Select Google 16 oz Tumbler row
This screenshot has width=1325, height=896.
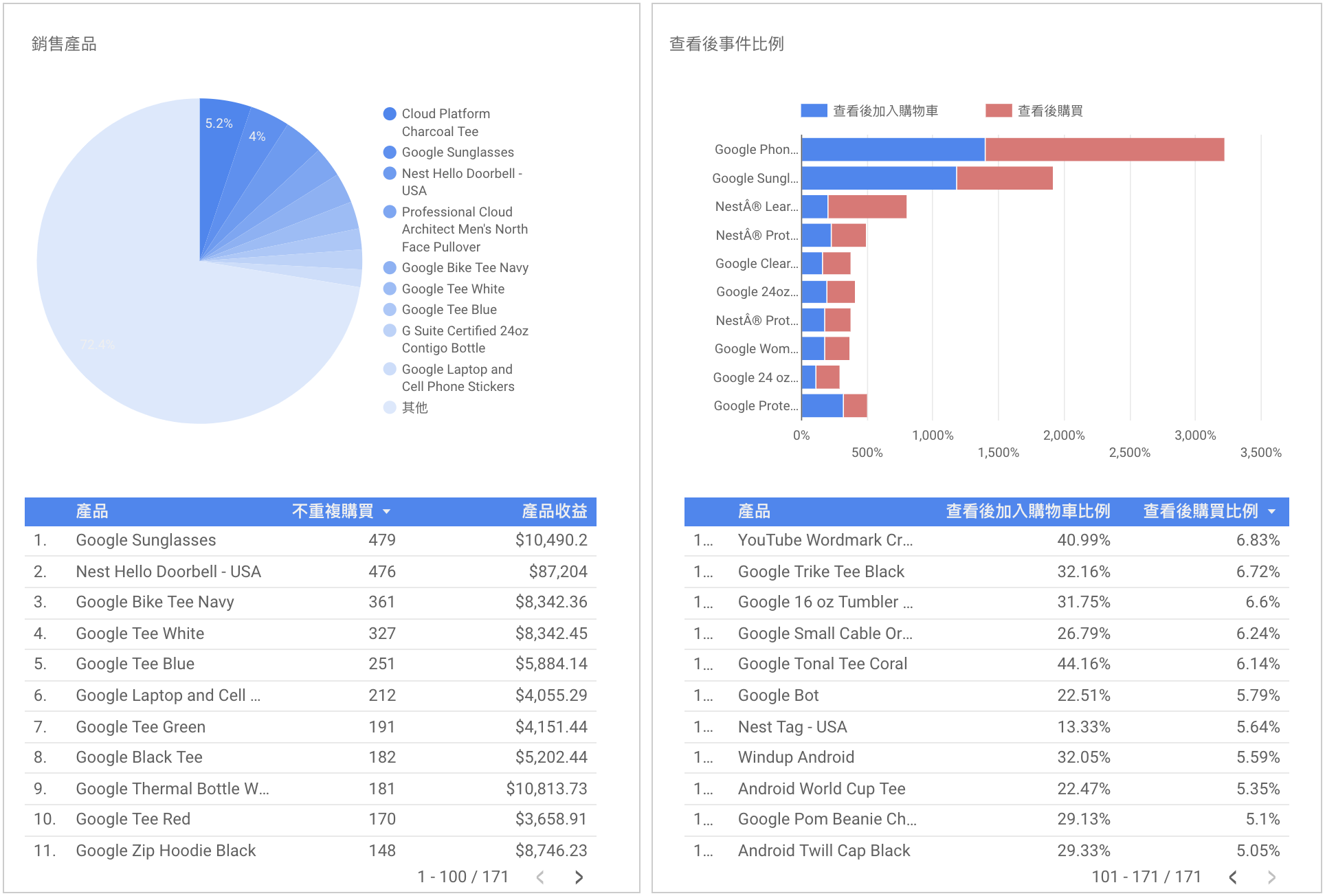(987, 603)
